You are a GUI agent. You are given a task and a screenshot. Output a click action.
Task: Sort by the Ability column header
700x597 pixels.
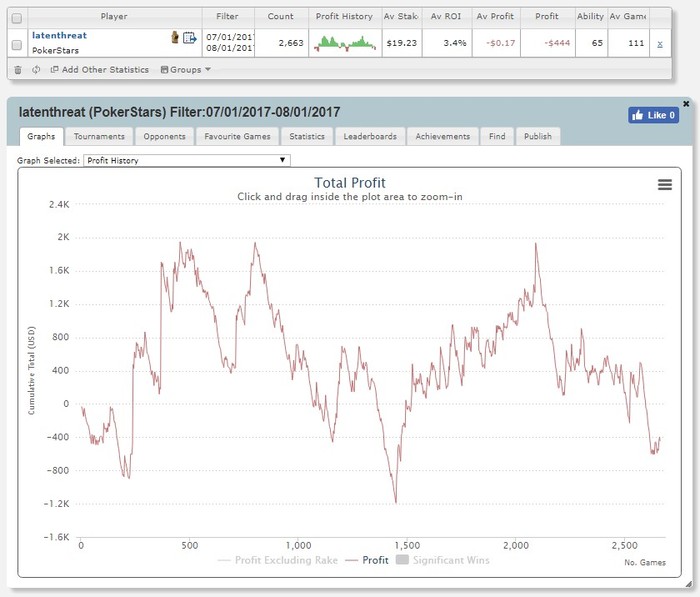click(x=590, y=17)
